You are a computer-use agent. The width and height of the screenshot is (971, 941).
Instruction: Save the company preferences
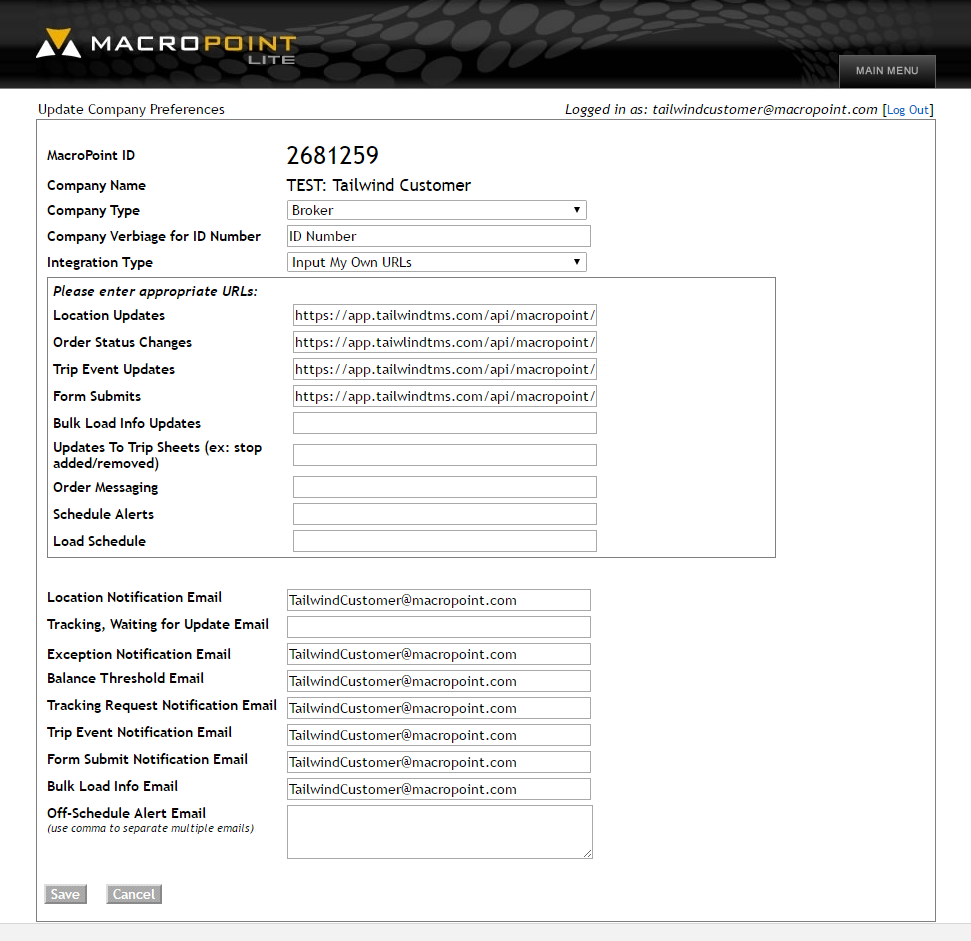pos(64,894)
